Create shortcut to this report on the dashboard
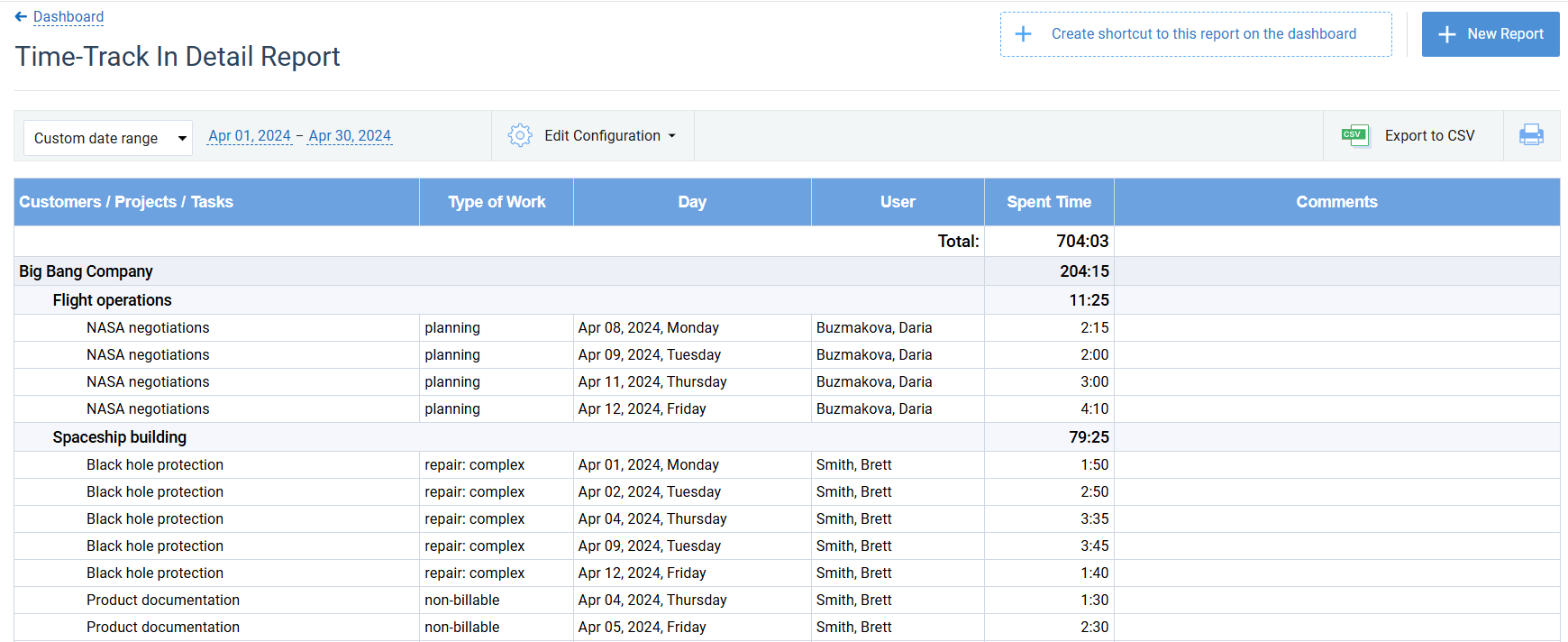 pyautogui.click(x=1196, y=34)
